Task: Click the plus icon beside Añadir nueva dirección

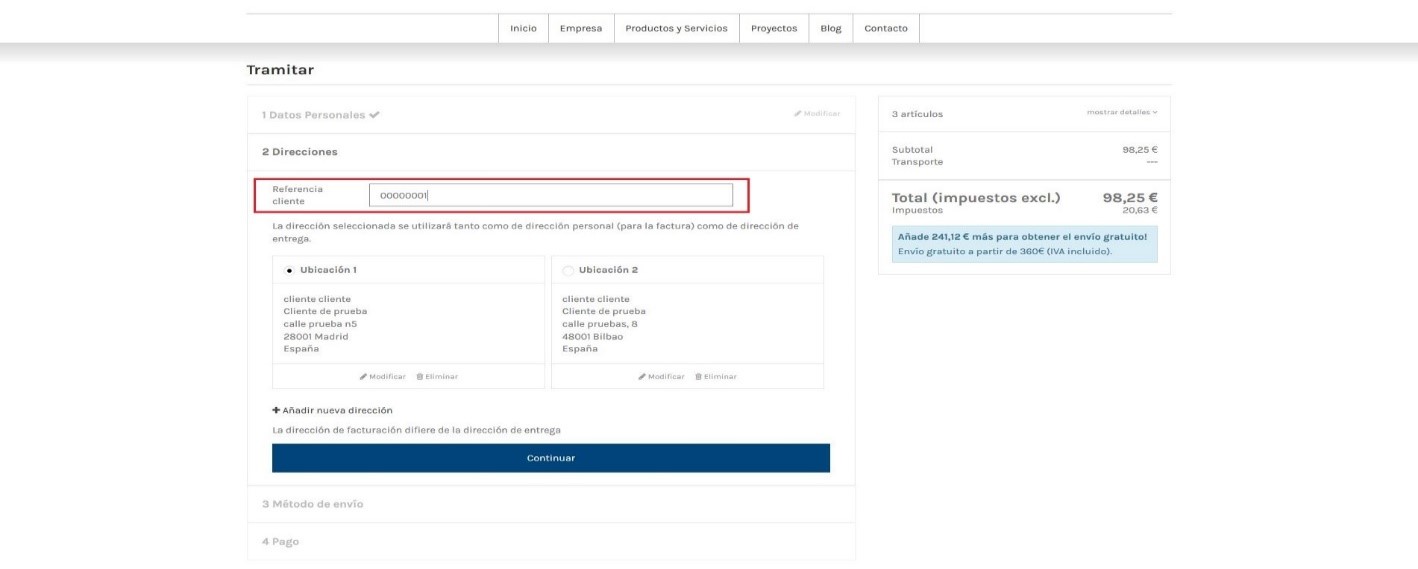Action: (276, 410)
